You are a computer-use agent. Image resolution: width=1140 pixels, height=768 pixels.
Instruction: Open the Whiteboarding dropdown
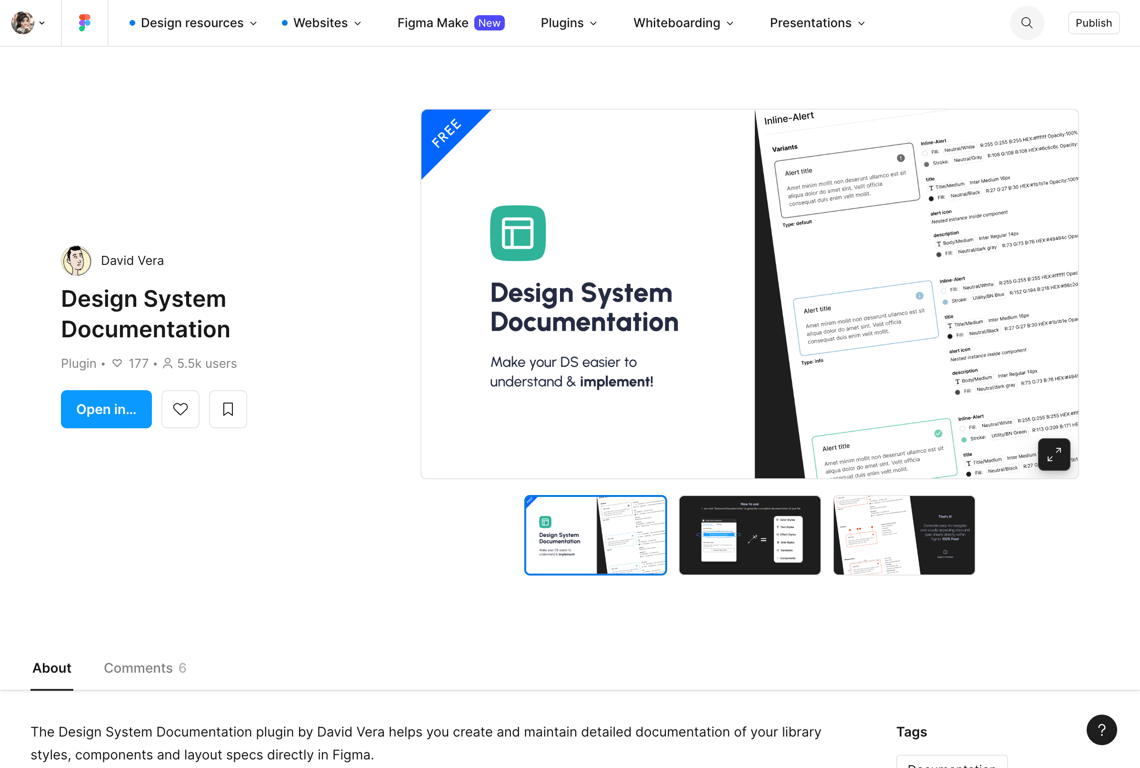pyautogui.click(x=684, y=22)
